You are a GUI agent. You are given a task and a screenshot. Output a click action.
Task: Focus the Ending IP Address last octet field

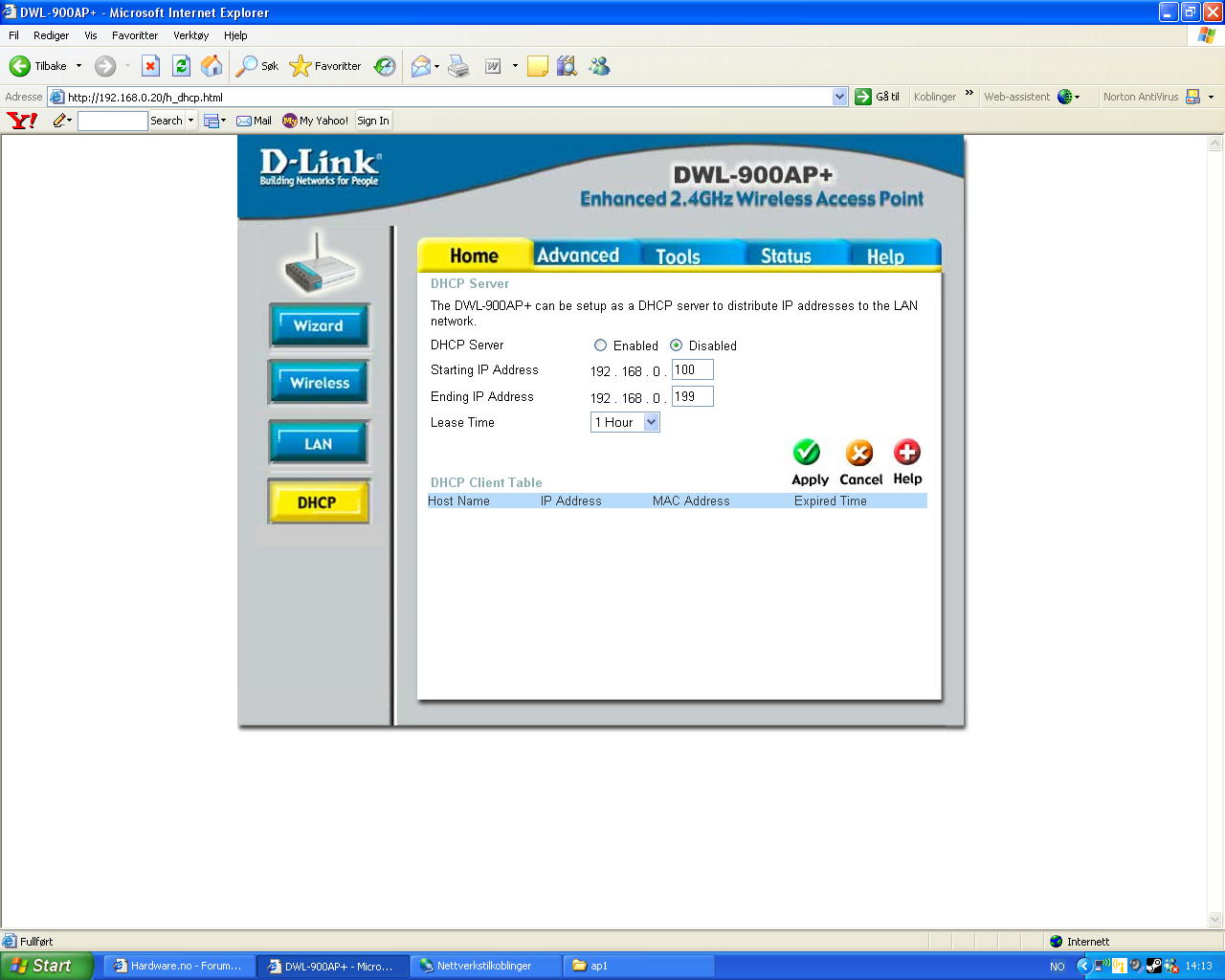coord(693,396)
